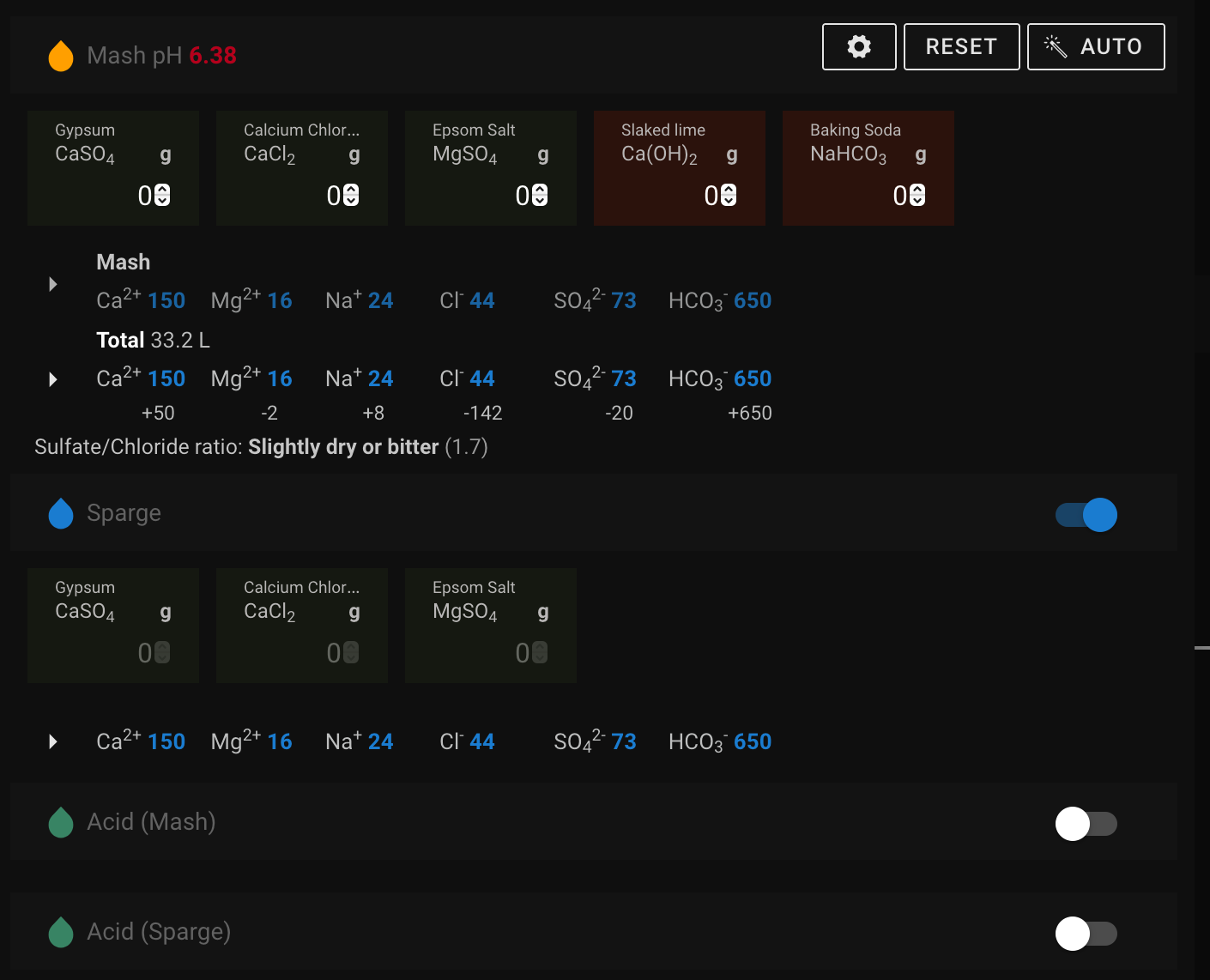Click the blue Sparge water drop icon
Image resolution: width=1210 pixels, height=980 pixels.
click(61, 513)
